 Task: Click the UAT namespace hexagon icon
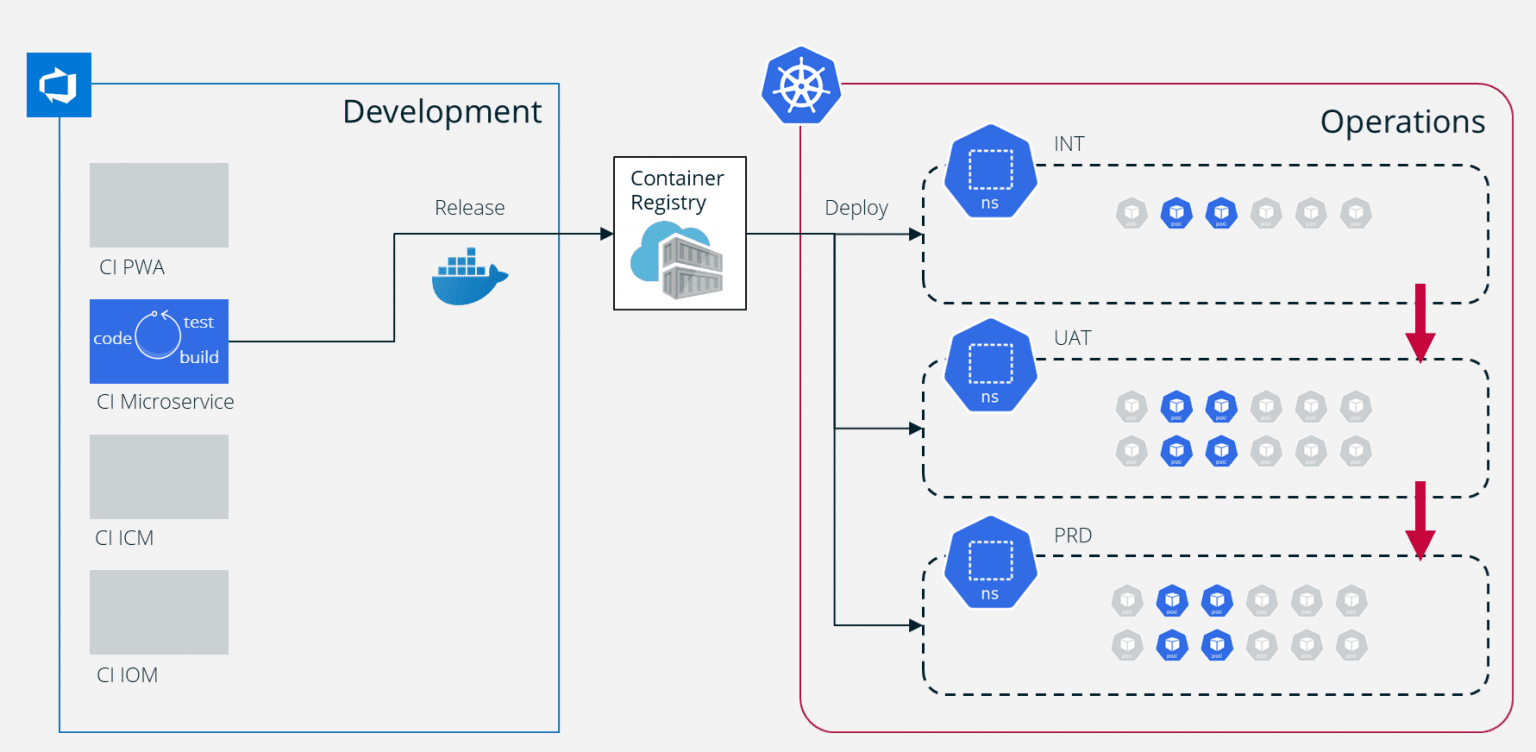tap(988, 365)
